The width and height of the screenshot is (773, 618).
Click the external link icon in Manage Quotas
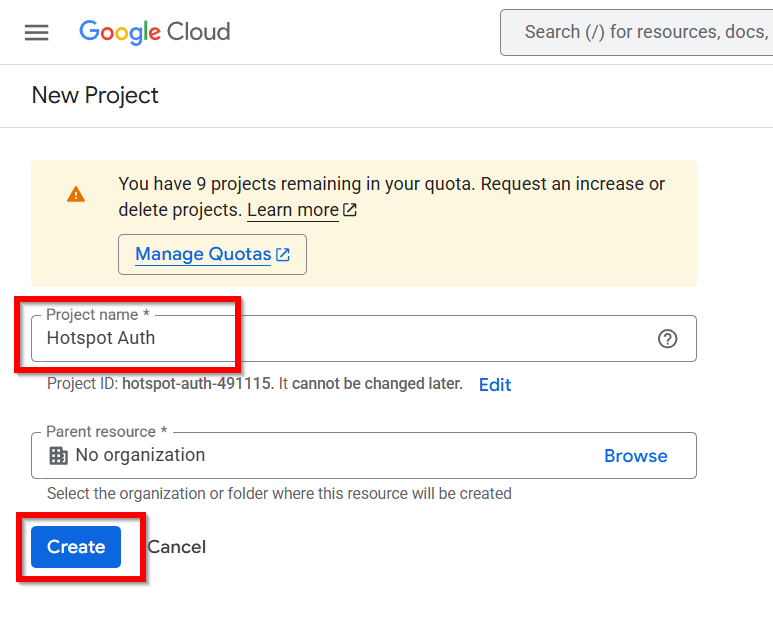pos(283,254)
